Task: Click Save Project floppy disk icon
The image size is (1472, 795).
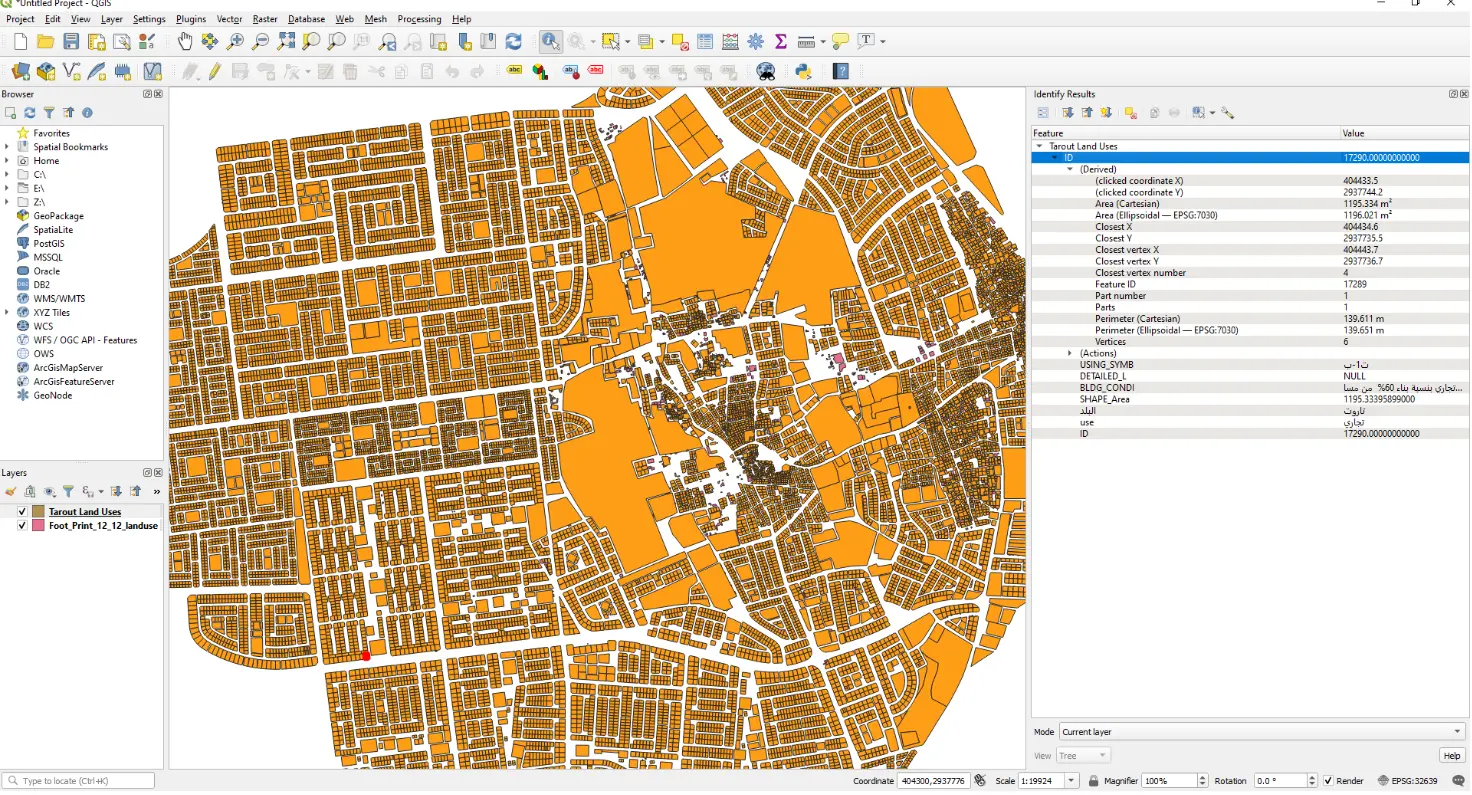Action: pyautogui.click(x=71, y=41)
